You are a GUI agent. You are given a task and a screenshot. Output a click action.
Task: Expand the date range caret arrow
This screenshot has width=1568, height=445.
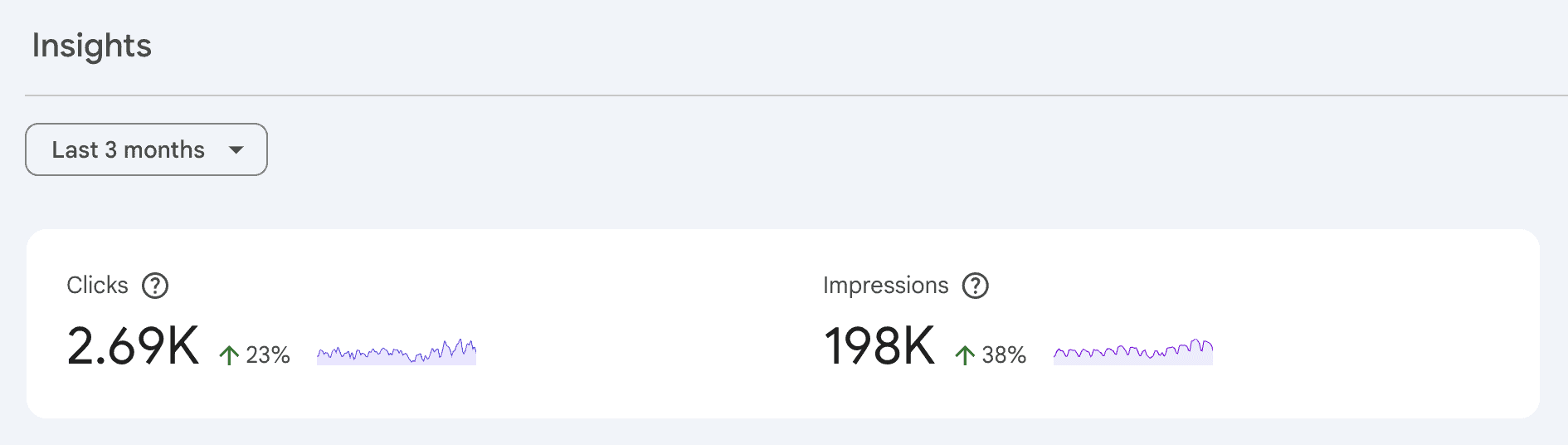click(x=236, y=150)
